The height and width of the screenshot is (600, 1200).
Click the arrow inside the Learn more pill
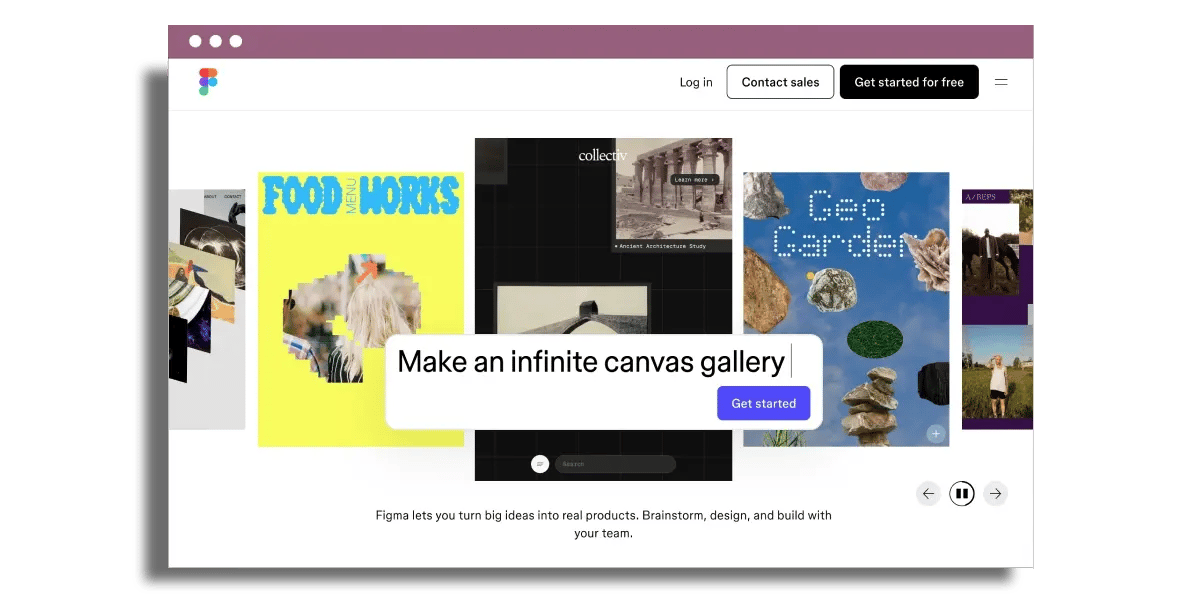coord(713,179)
